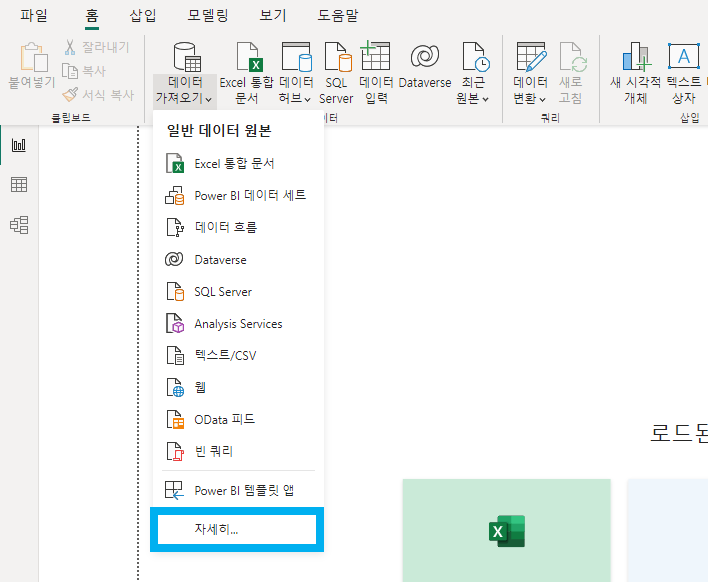
Task: Click the green Excel import card
Action: click(507, 531)
